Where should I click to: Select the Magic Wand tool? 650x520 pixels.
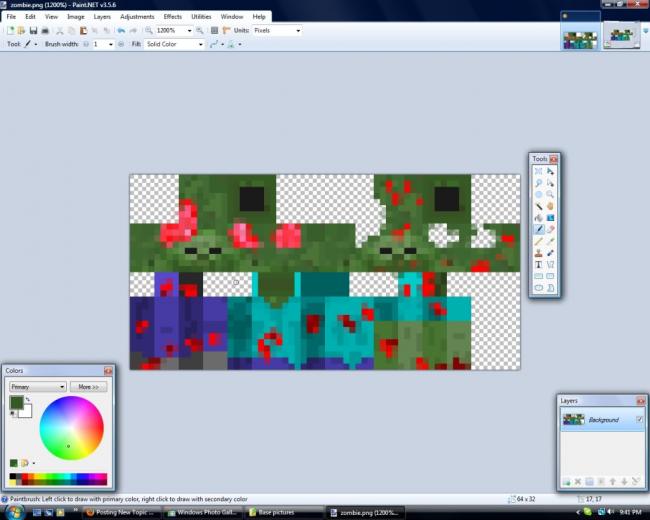tap(538, 206)
